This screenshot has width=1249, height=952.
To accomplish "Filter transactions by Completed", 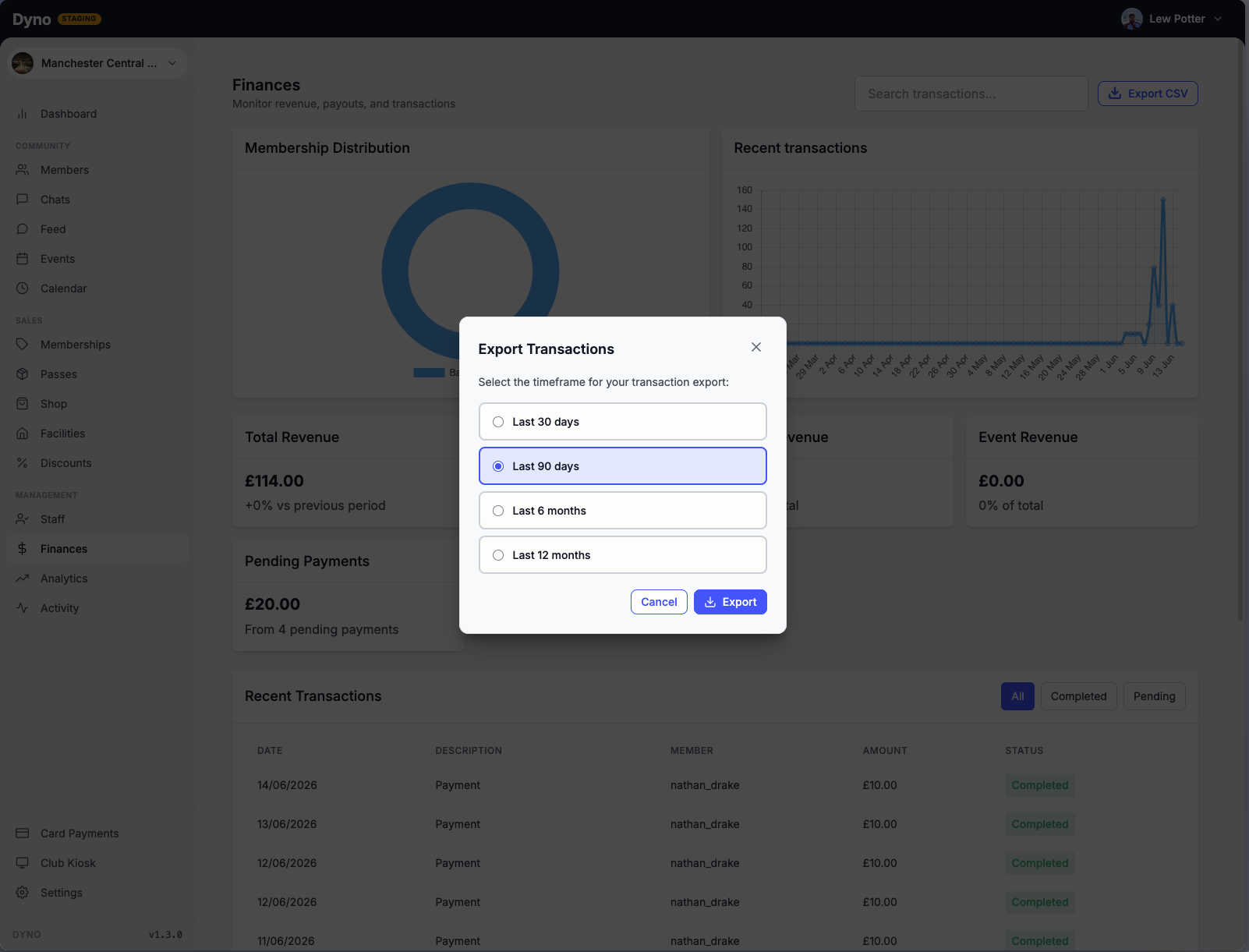I will click(x=1078, y=696).
